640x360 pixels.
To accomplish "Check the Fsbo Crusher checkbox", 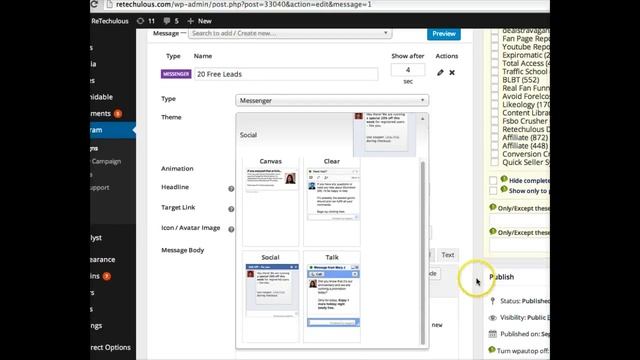I will (495, 122).
